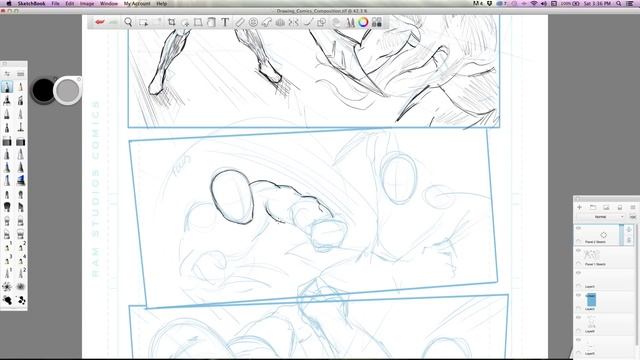Open the Apple menu
The image size is (640, 360).
click(x=9, y=3)
